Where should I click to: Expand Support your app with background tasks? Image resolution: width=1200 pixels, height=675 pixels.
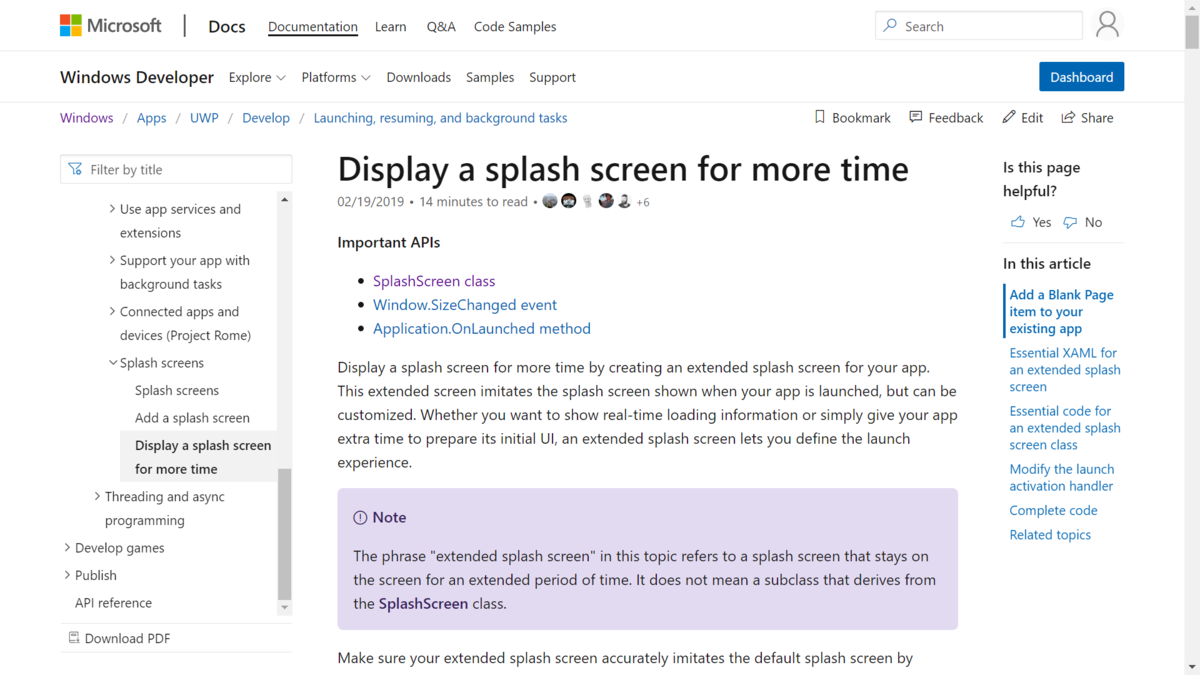coord(112,260)
